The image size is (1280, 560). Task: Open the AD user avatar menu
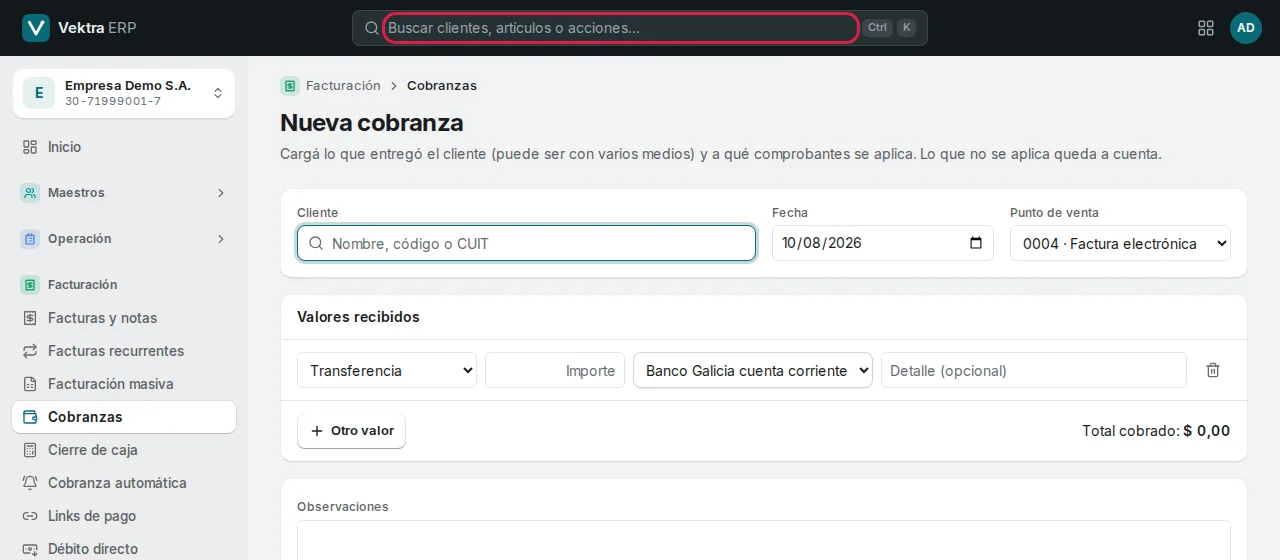click(1246, 28)
